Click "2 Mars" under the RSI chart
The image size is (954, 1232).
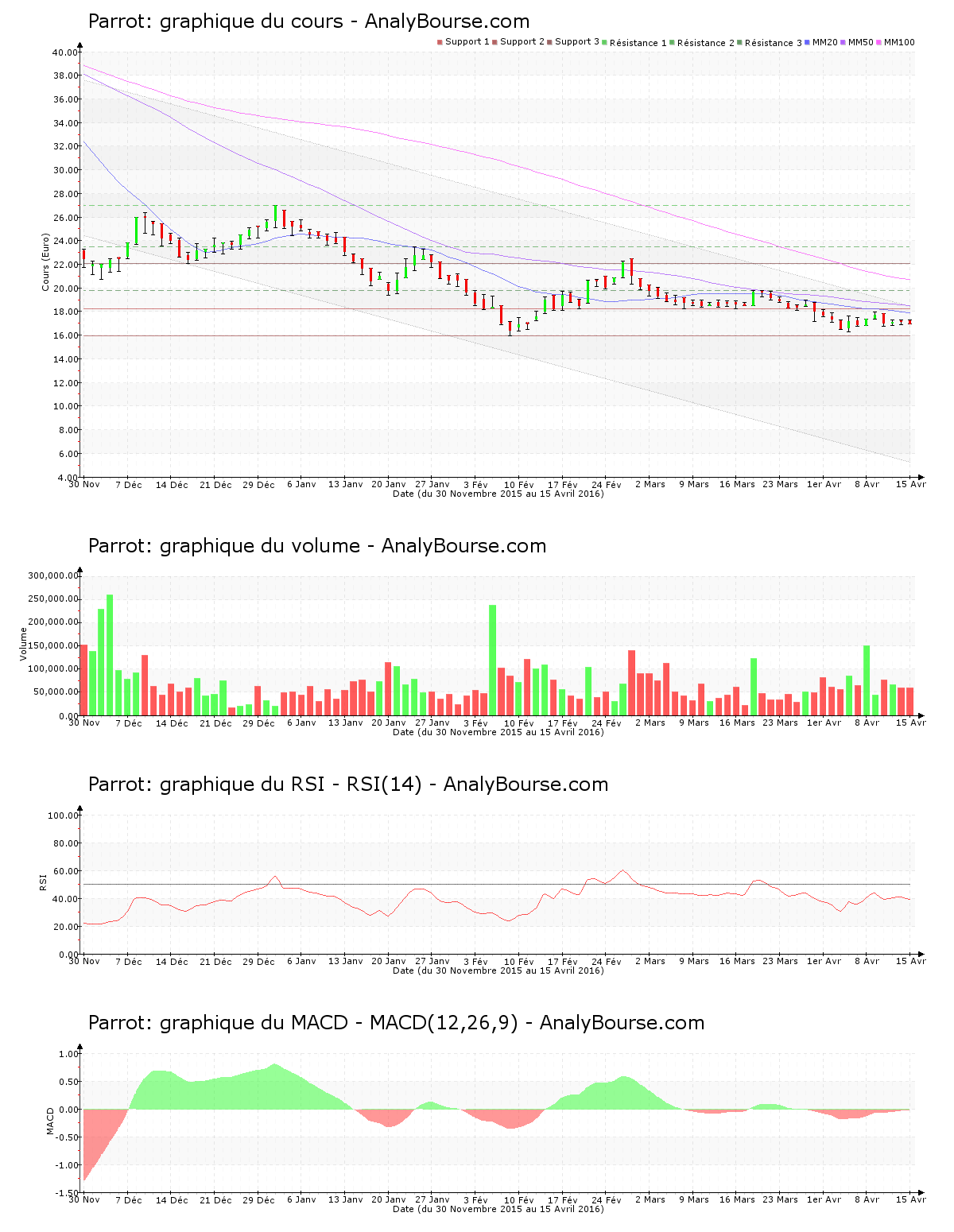650,961
